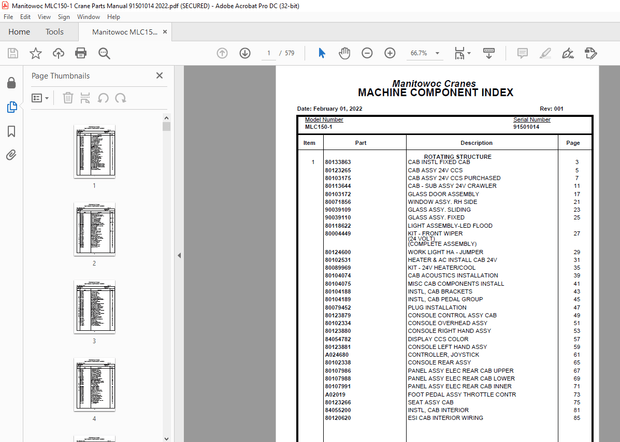The width and height of the screenshot is (620, 442).
Task: Select page 2 thumbnail
Action: pos(95,229)
